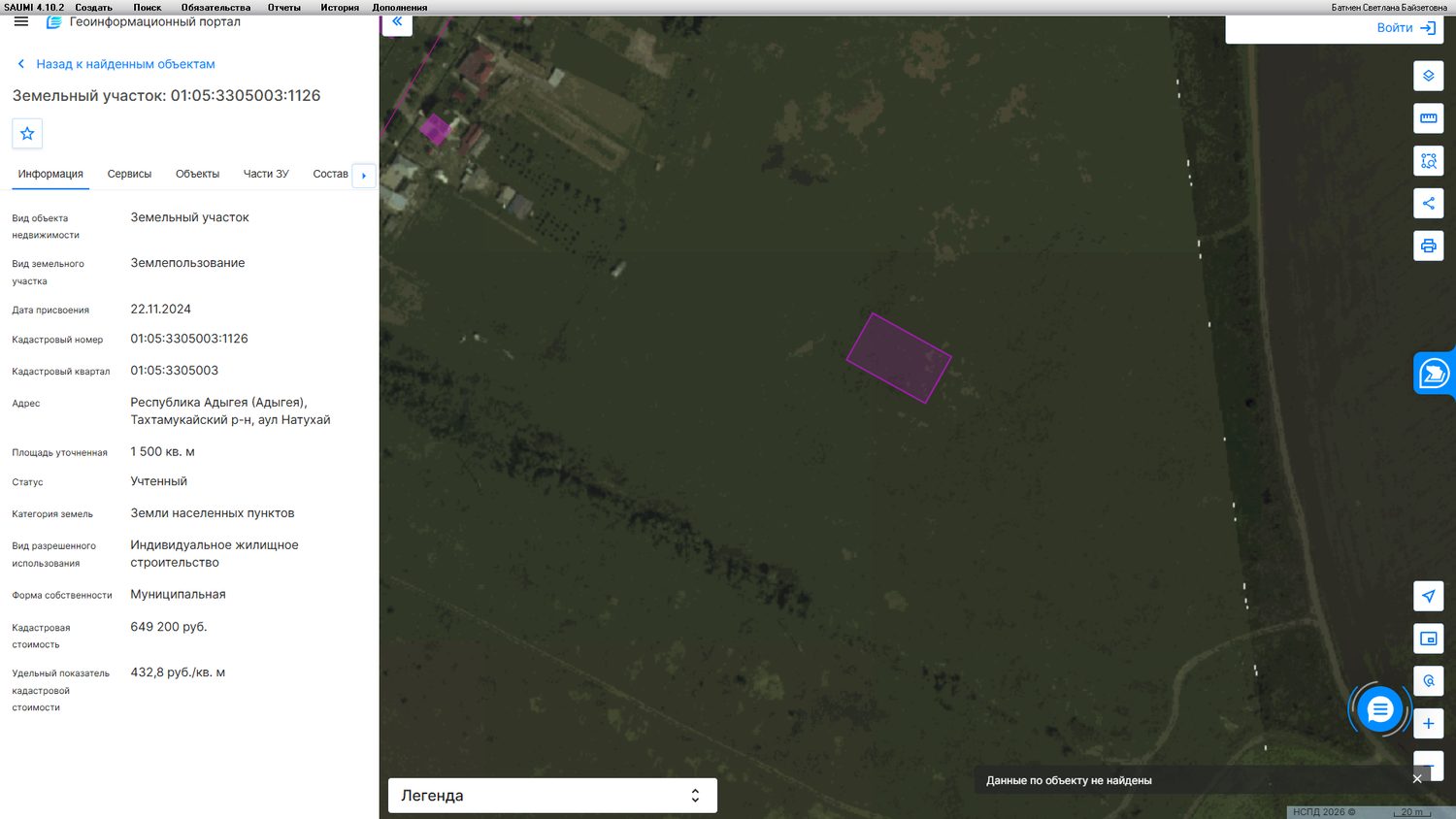The image size is (1456, 819).
Task: Open the Обязательства menu
Action: [215, 7]
